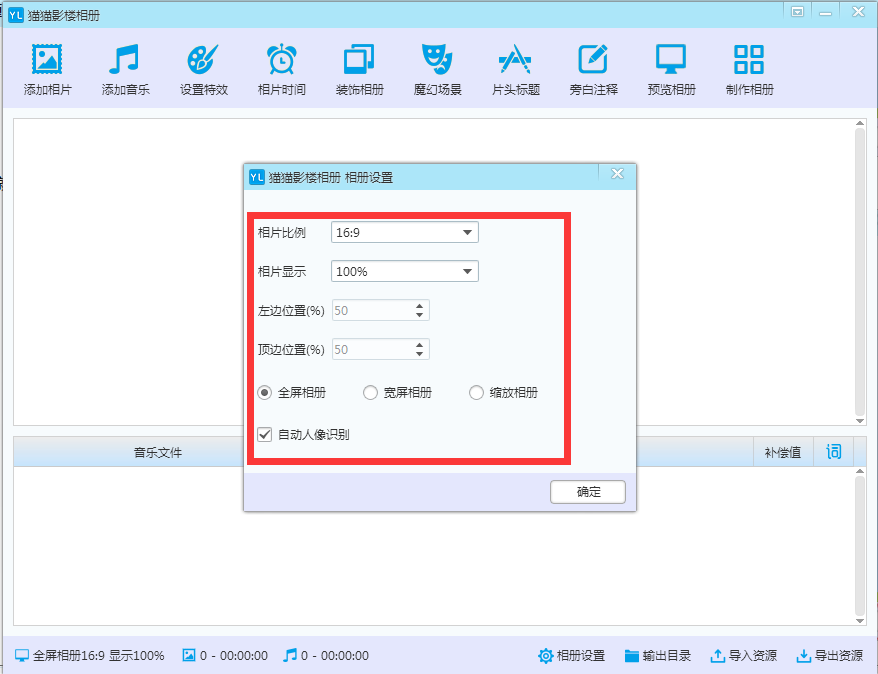
Task: Click the 补偿值 column header
Action: [782, 452]
